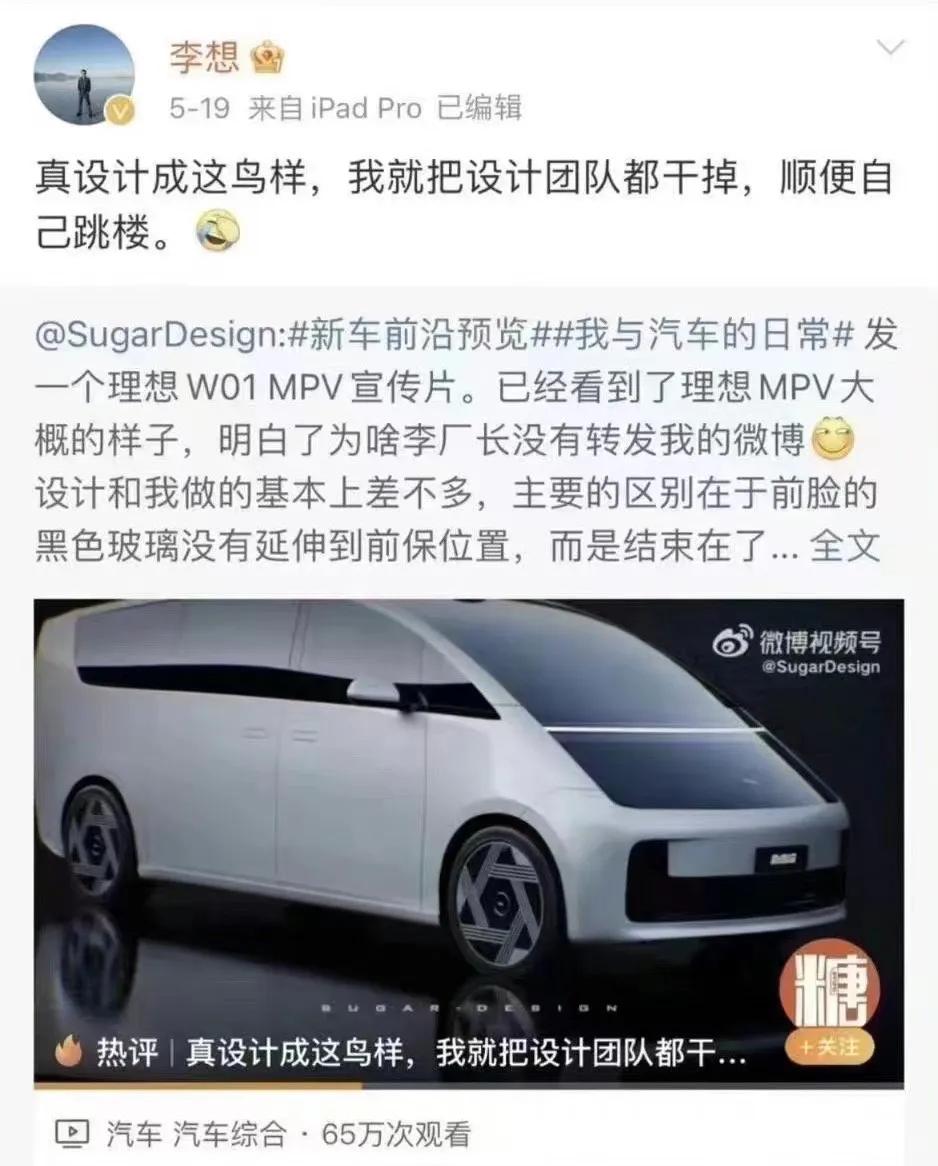Image resolution: width=938 pixels, height=1166 pixels.
Task: Tap the 微博视频号 watermark logo
Action: pyautogui.click(x=797, y=649)
